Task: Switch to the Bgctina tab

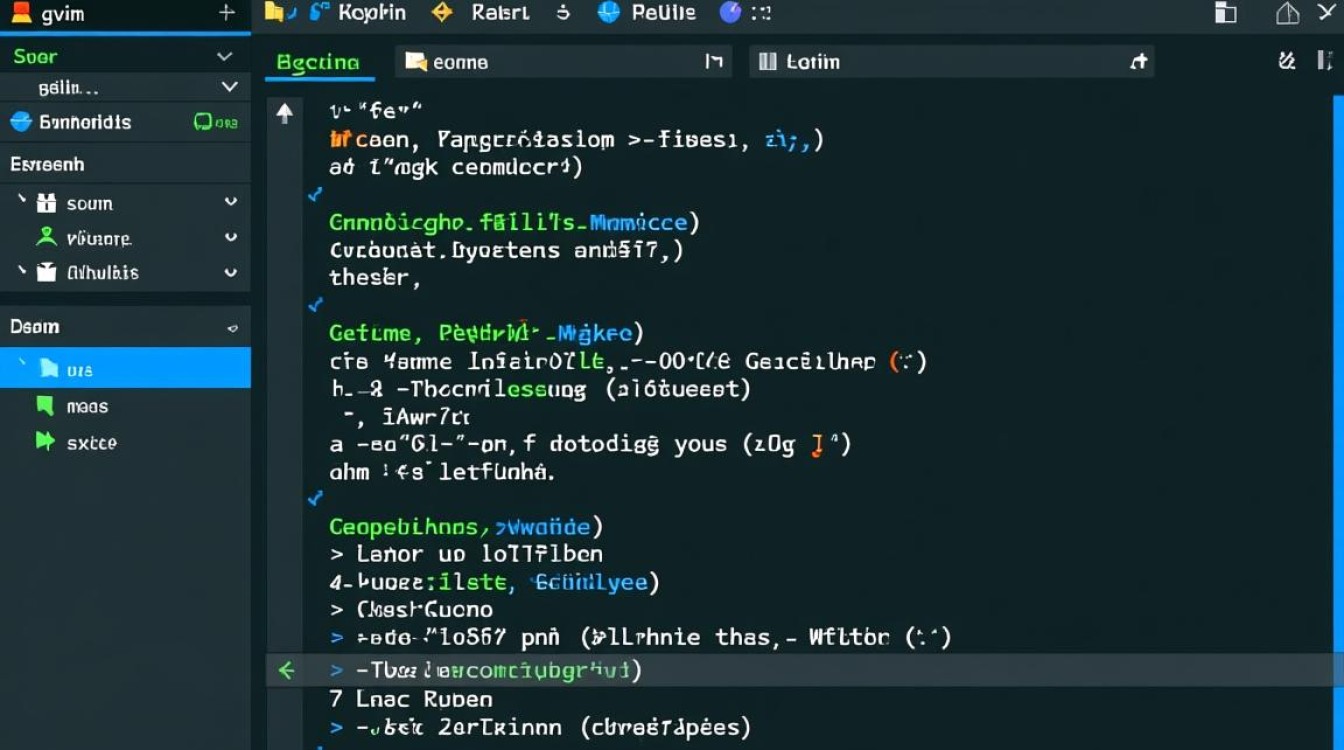Action: (317, 62)
